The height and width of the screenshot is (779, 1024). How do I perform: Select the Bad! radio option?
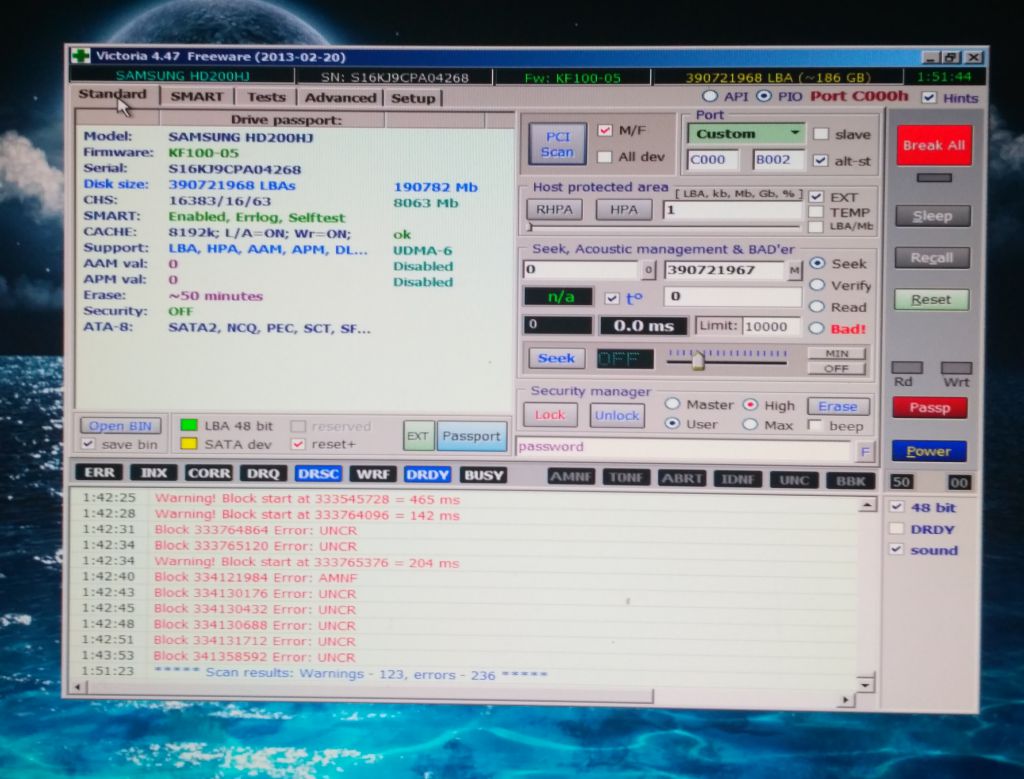pos(816,328)
